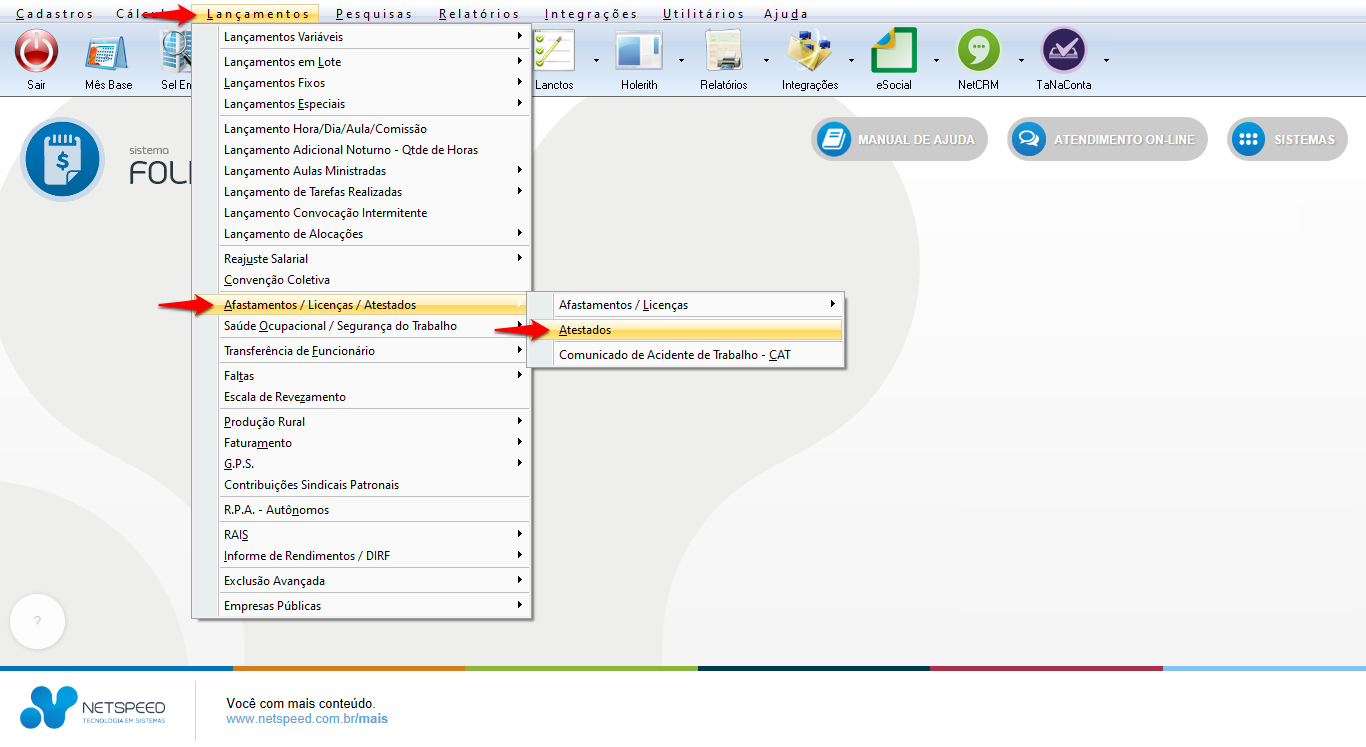Click the Relatórios printer icon
Image resolution: width=1366 pixels, height=747 pixels.
(x=724, y=52)
